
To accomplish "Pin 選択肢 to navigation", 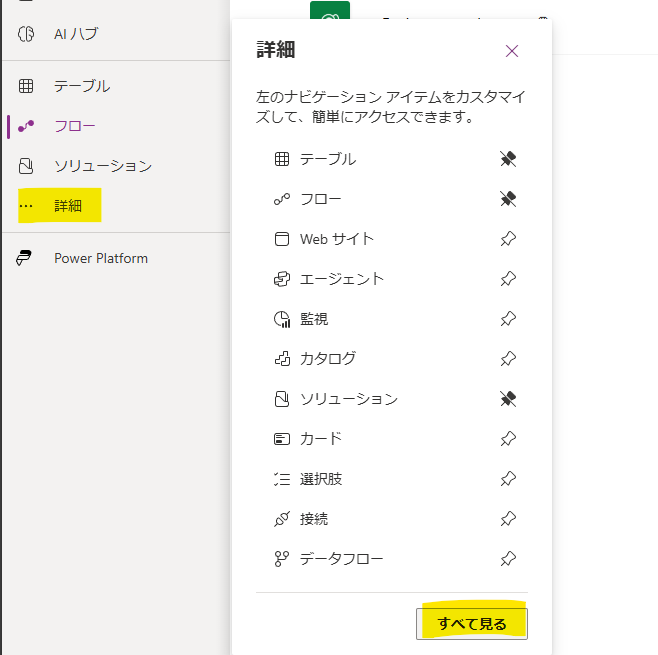I will [x=508, y=479].
